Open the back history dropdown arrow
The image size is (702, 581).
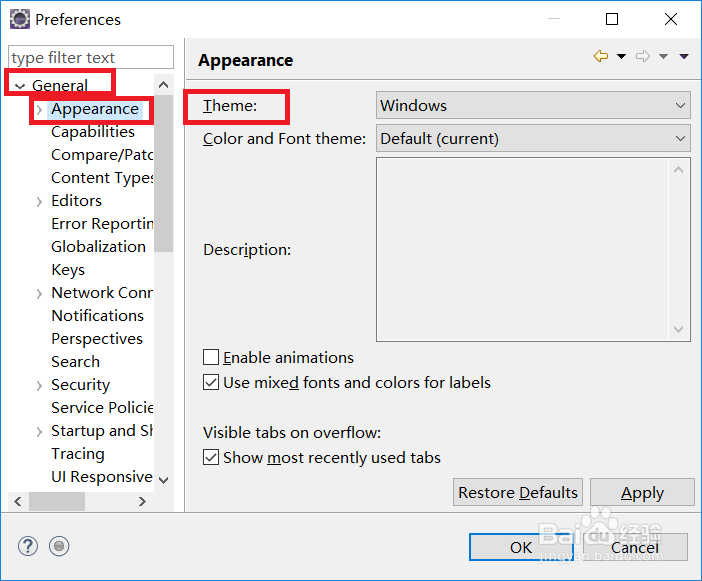coord(621,57)
